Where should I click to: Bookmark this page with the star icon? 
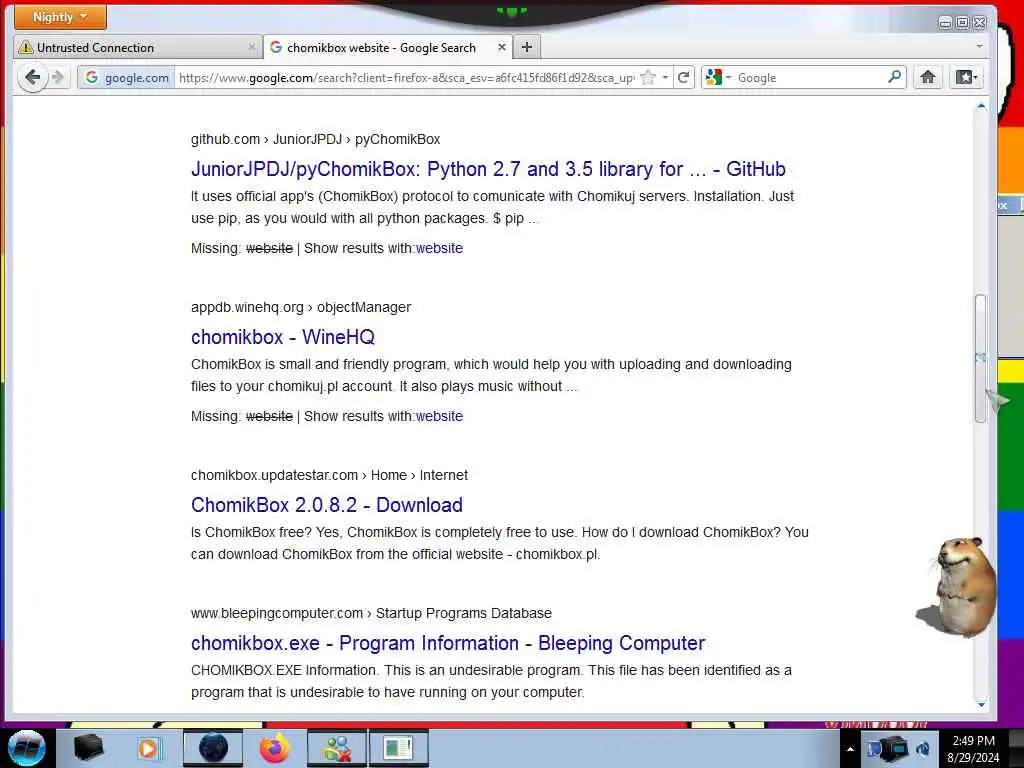(x=648, y=78)
